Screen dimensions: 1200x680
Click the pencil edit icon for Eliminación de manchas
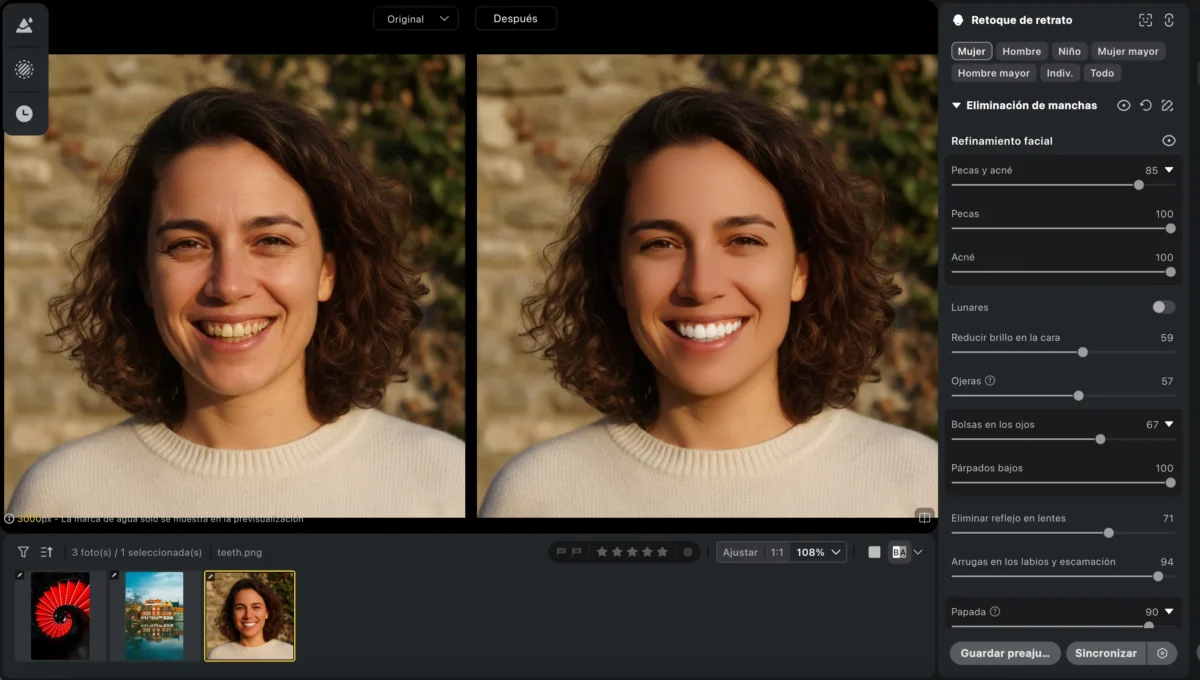1167,105
